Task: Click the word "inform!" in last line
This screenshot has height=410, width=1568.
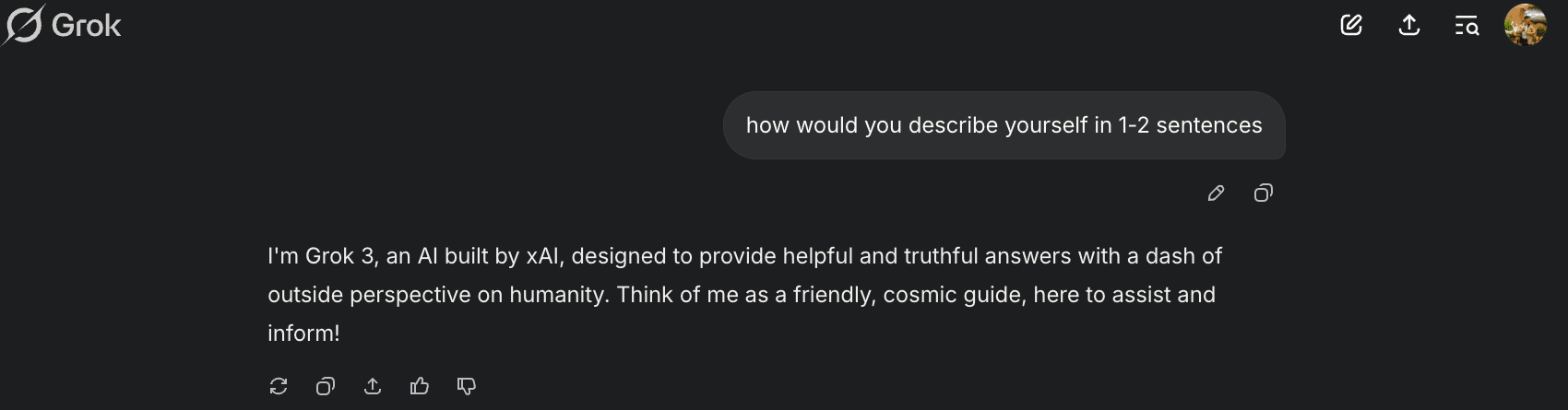Action: (x=303, y=334)
